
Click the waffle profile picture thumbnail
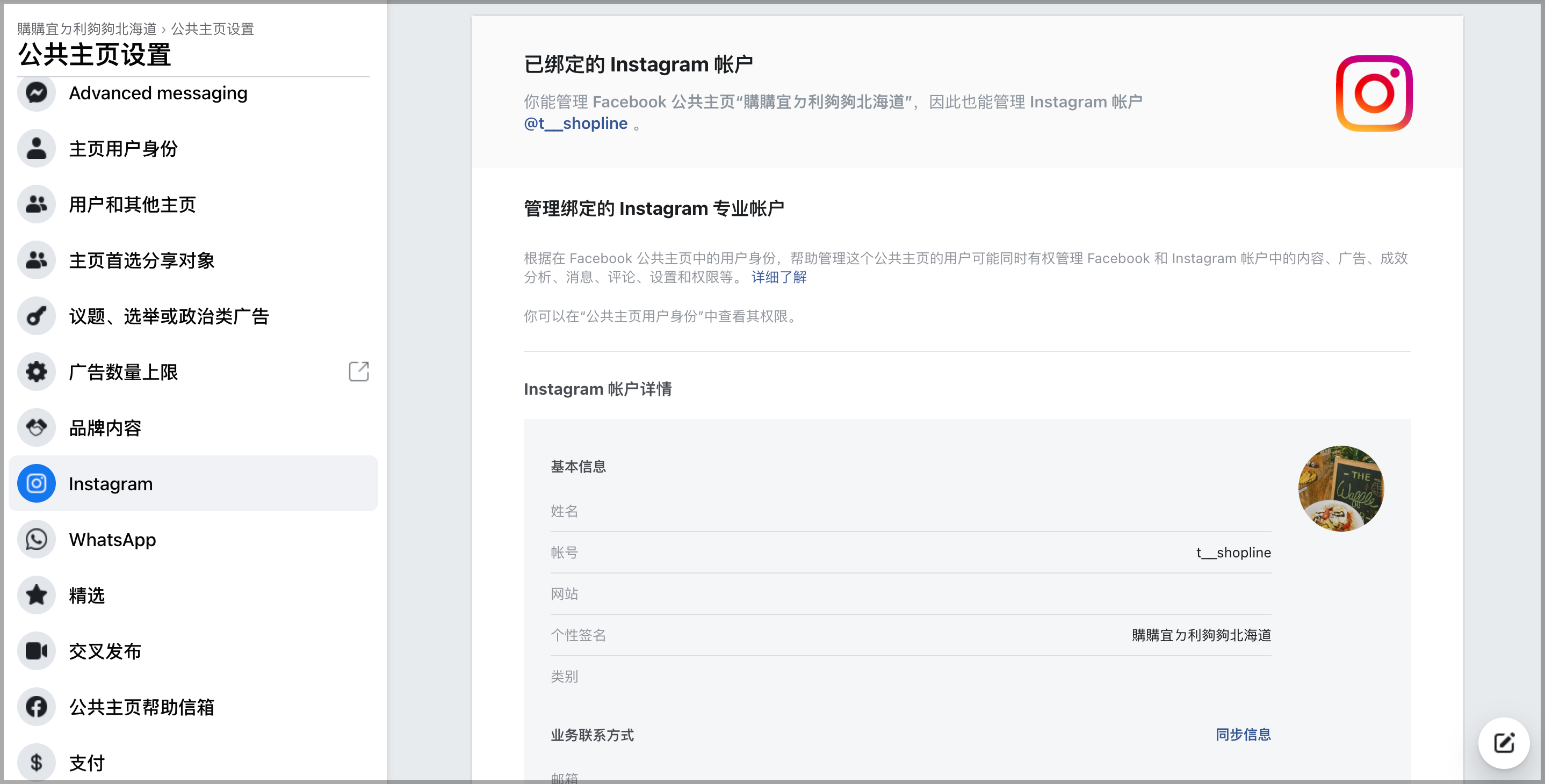click(1341, 489)
